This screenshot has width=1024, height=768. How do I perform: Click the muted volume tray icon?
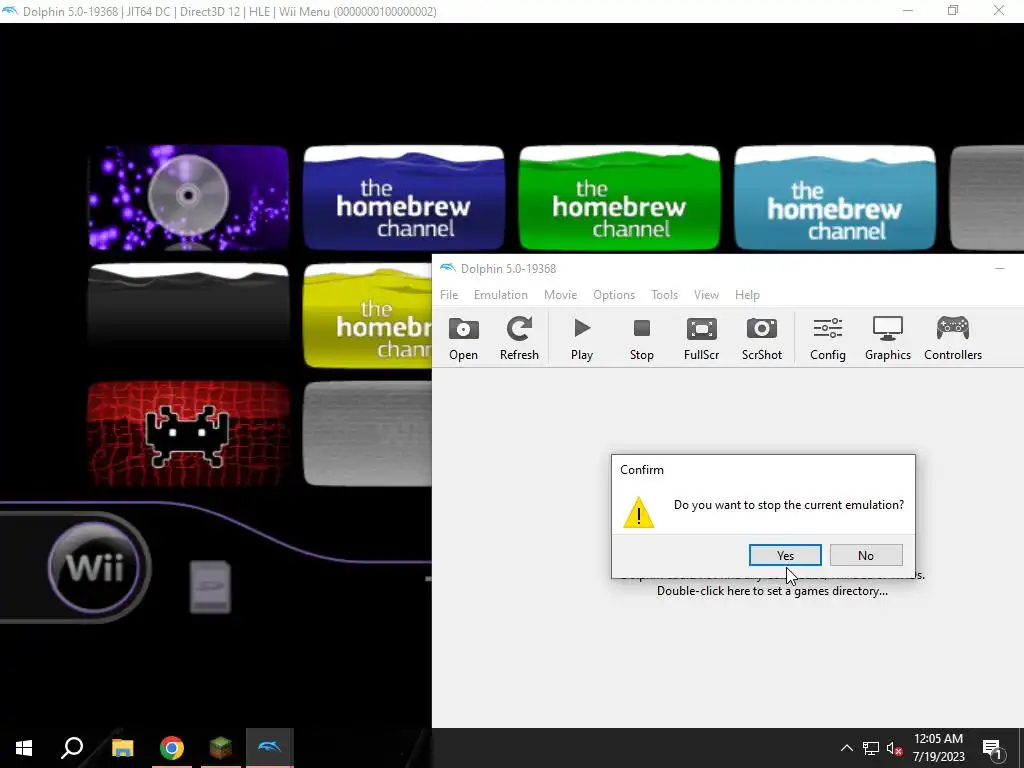coord(895,748)
